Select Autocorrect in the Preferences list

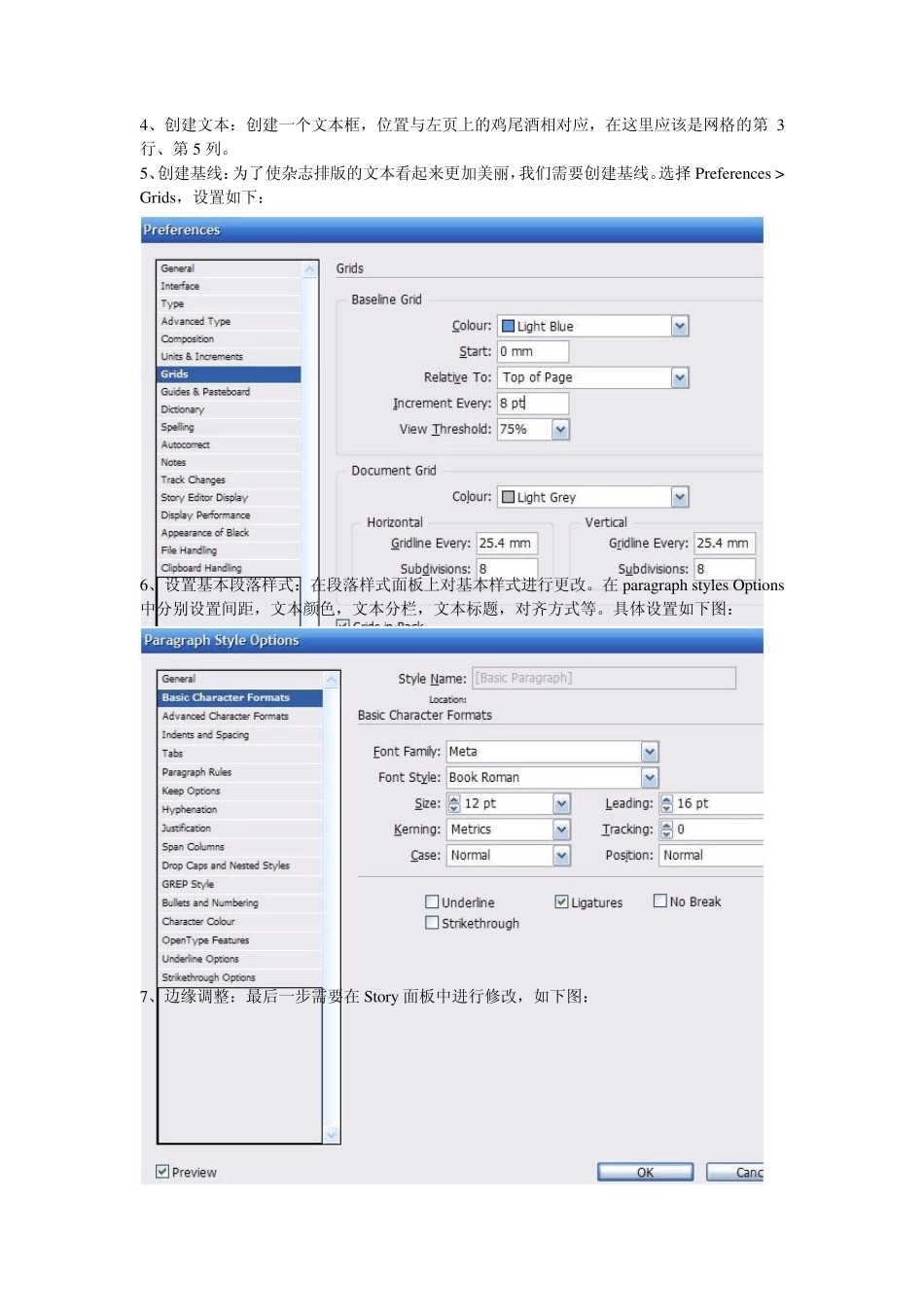pyautogui.click(x=229, y=444)
